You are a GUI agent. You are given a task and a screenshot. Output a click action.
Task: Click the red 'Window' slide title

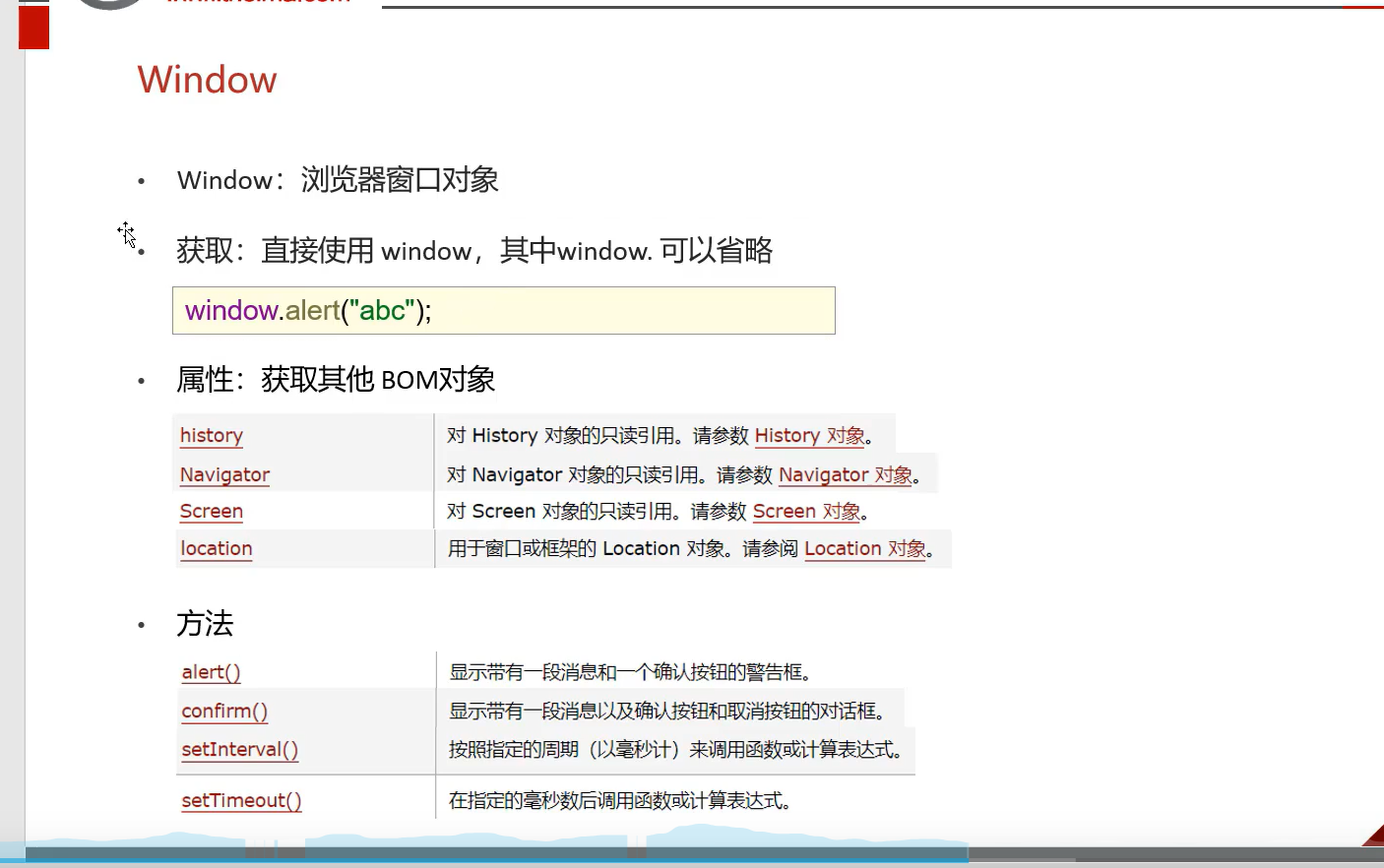coord(207,80)
